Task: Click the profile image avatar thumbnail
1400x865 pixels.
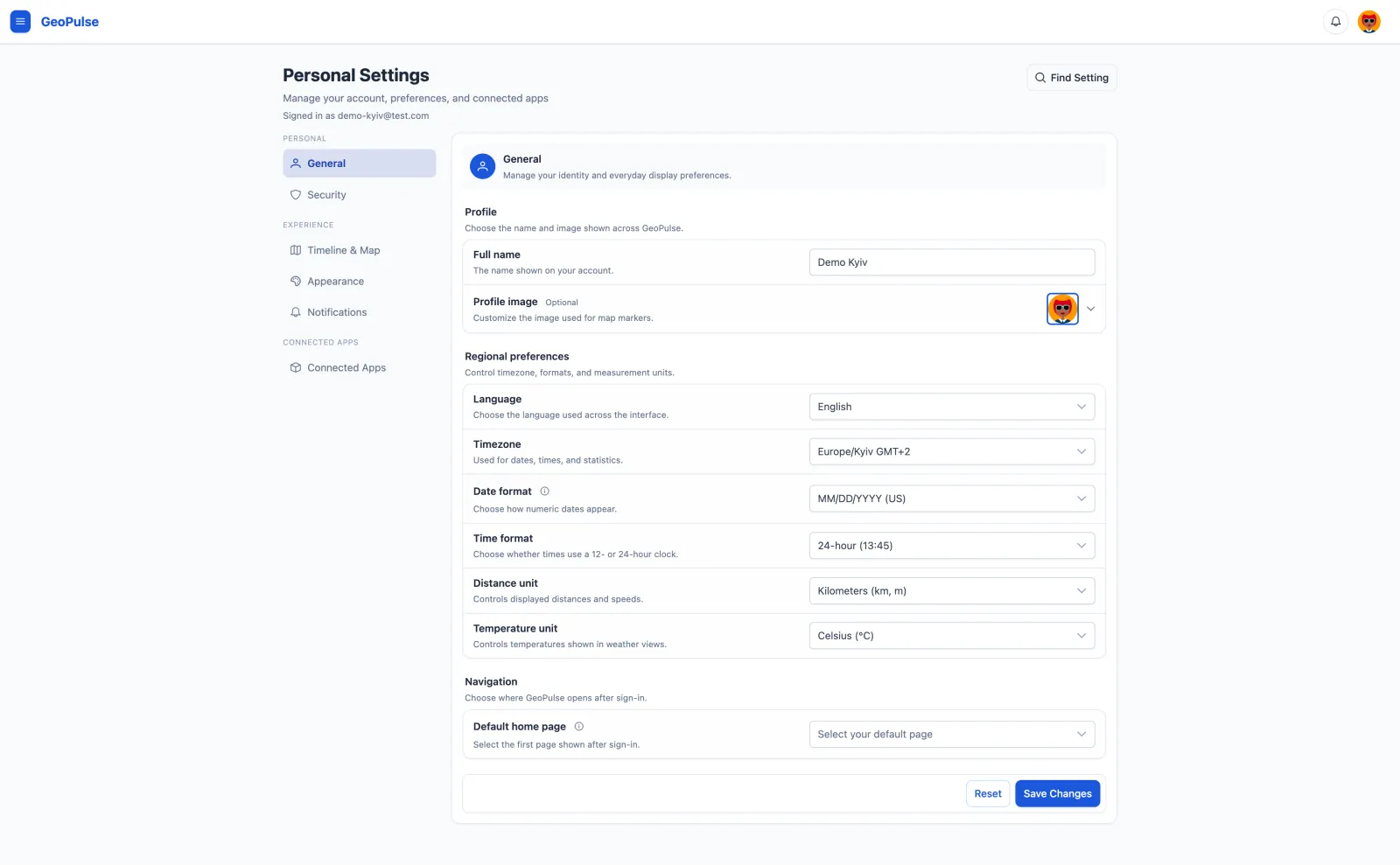Action: point(1062,309)
